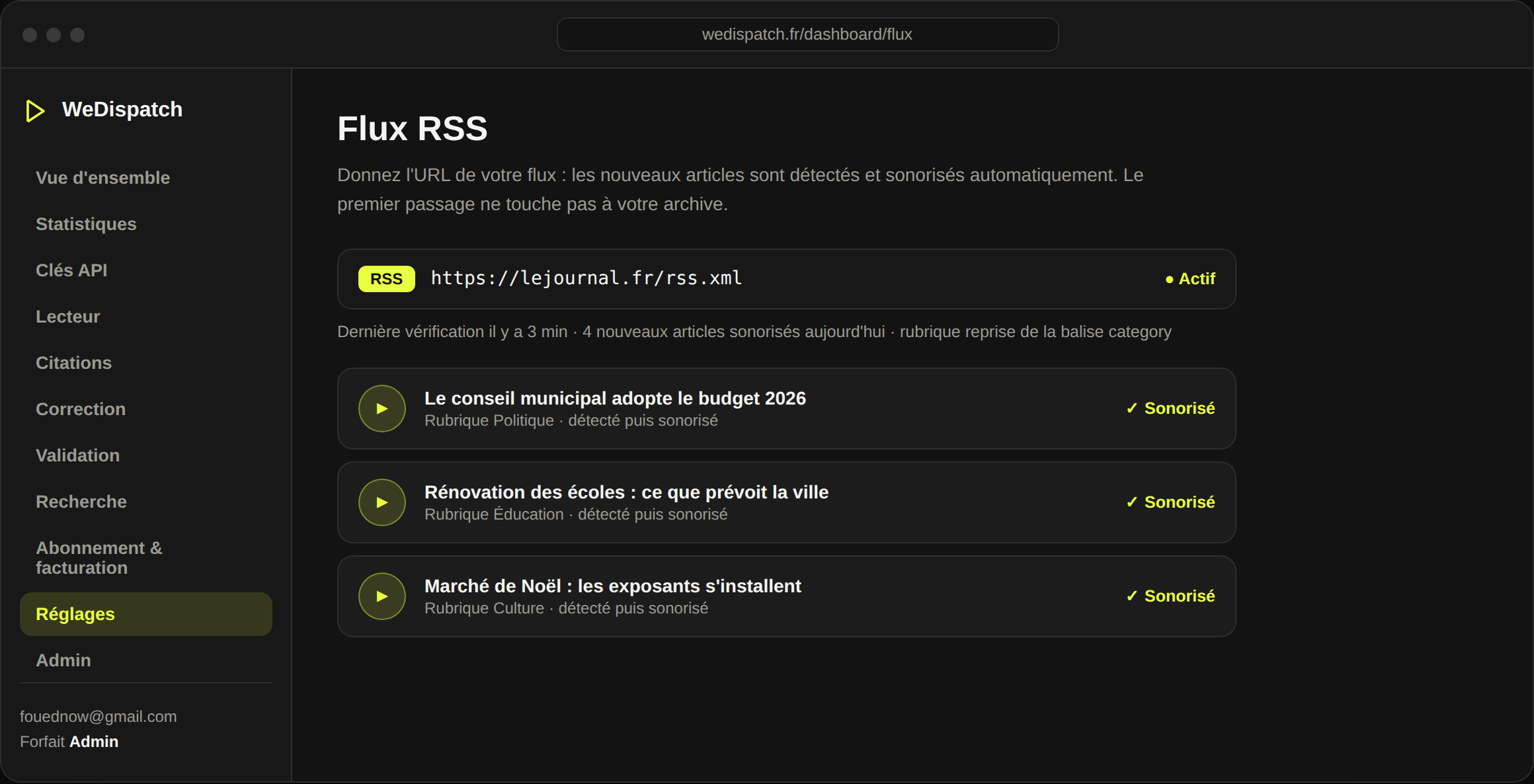Click the yellow RSS badge
Image resolution: width=1534 pixels, height=784 pixels.
pyautogui.click(x=387, y=279)
